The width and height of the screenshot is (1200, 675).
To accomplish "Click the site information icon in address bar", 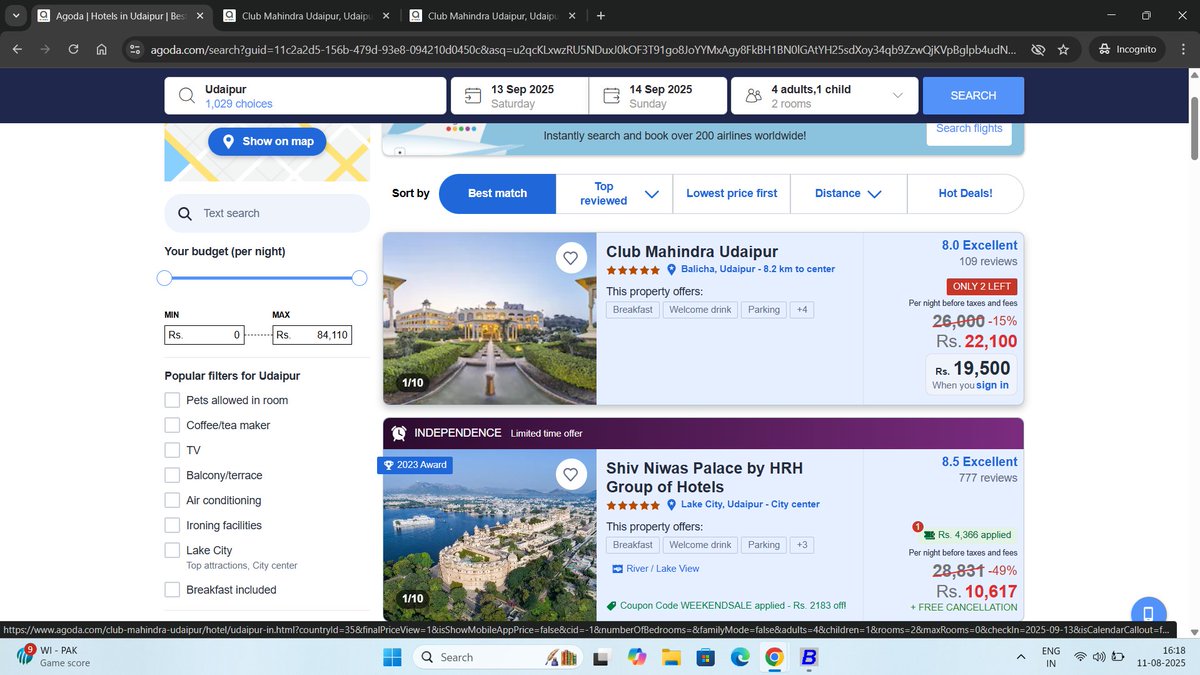I will point(135,49).
